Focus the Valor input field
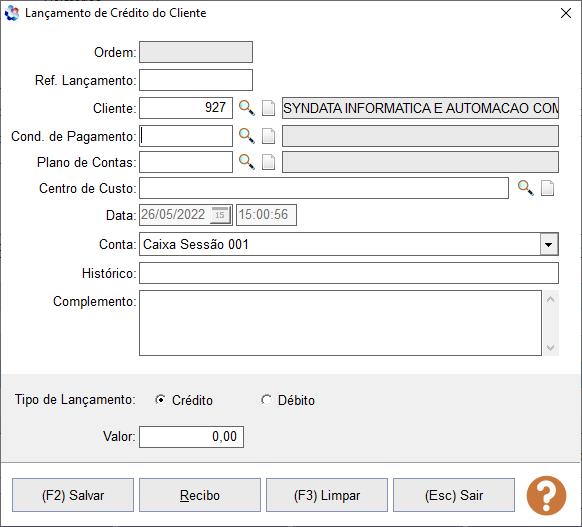This screenshot has height=527, width=582. [x=192, y=436]
